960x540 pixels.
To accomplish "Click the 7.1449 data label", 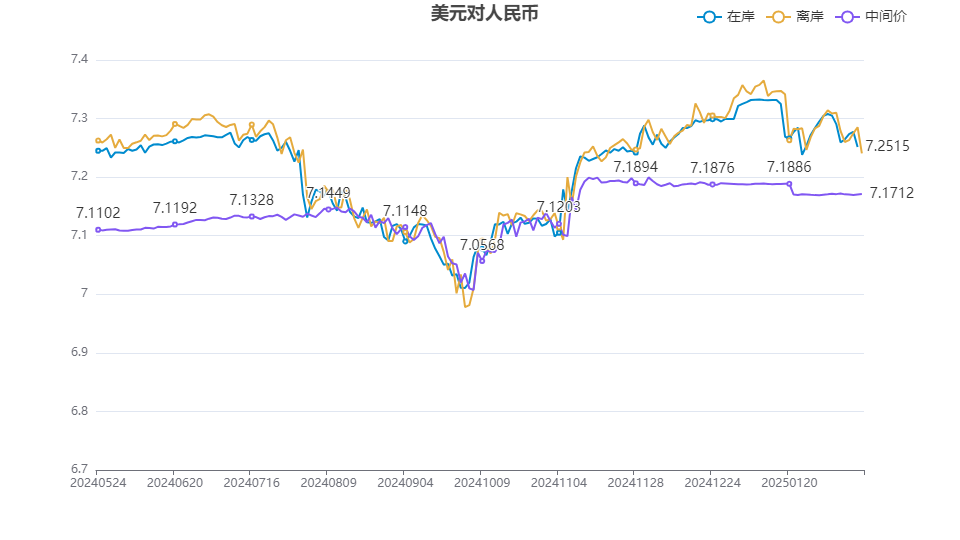I will pyautogui.click(x=328, y=193).
